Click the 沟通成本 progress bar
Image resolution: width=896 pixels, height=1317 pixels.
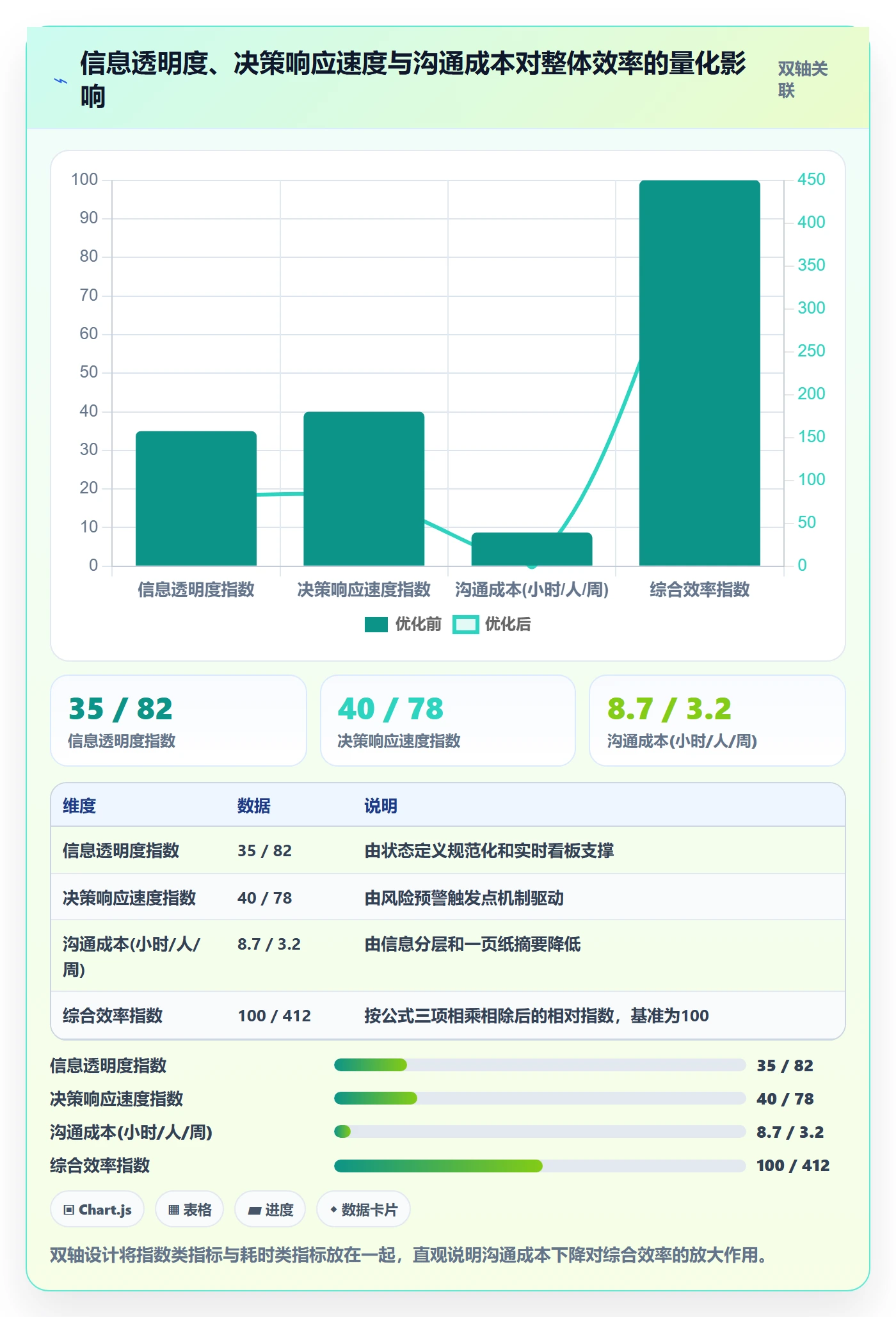point(540,1131)
